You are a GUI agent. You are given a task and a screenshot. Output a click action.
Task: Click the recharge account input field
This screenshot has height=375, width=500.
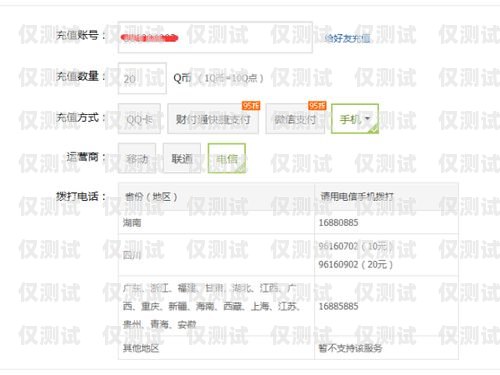click(x=215, y=37)
